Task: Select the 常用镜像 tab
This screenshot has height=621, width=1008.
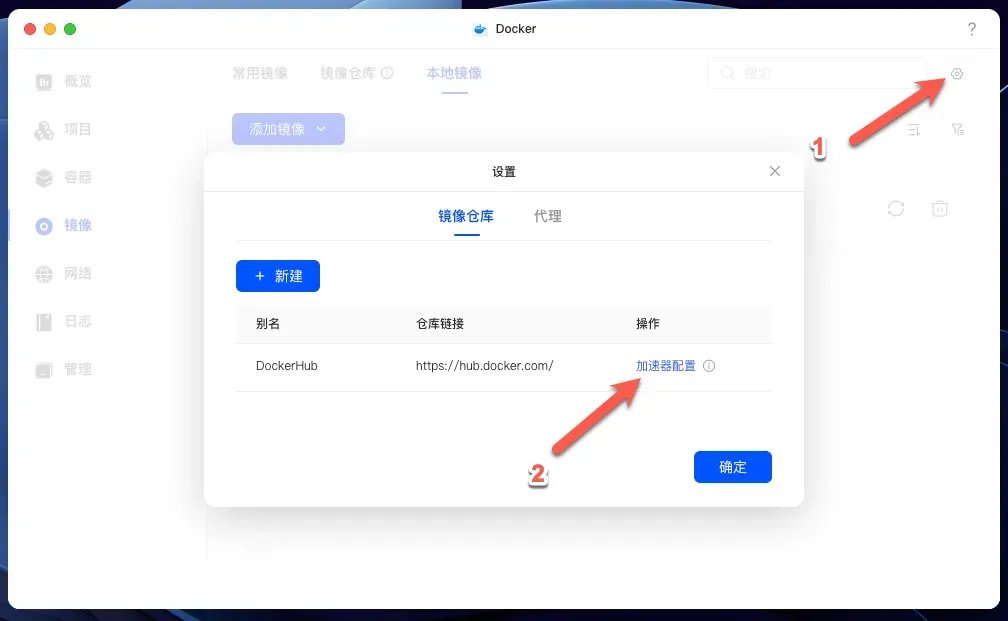Action: point(260,72)
